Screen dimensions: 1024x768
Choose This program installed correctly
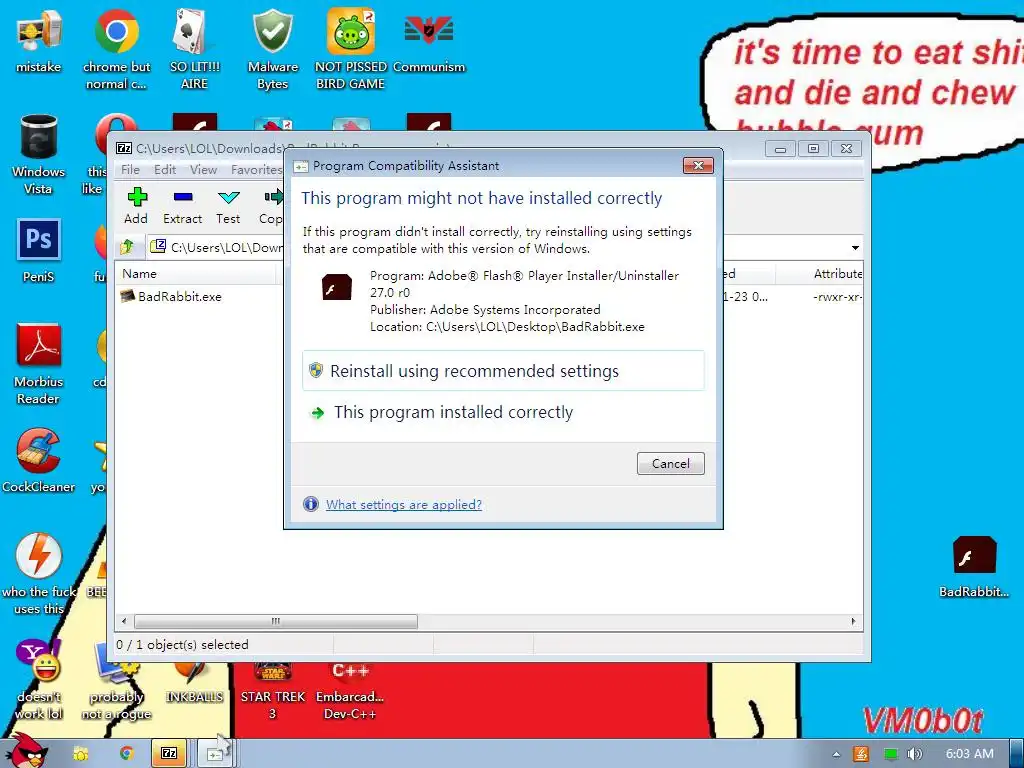point(503,412)
